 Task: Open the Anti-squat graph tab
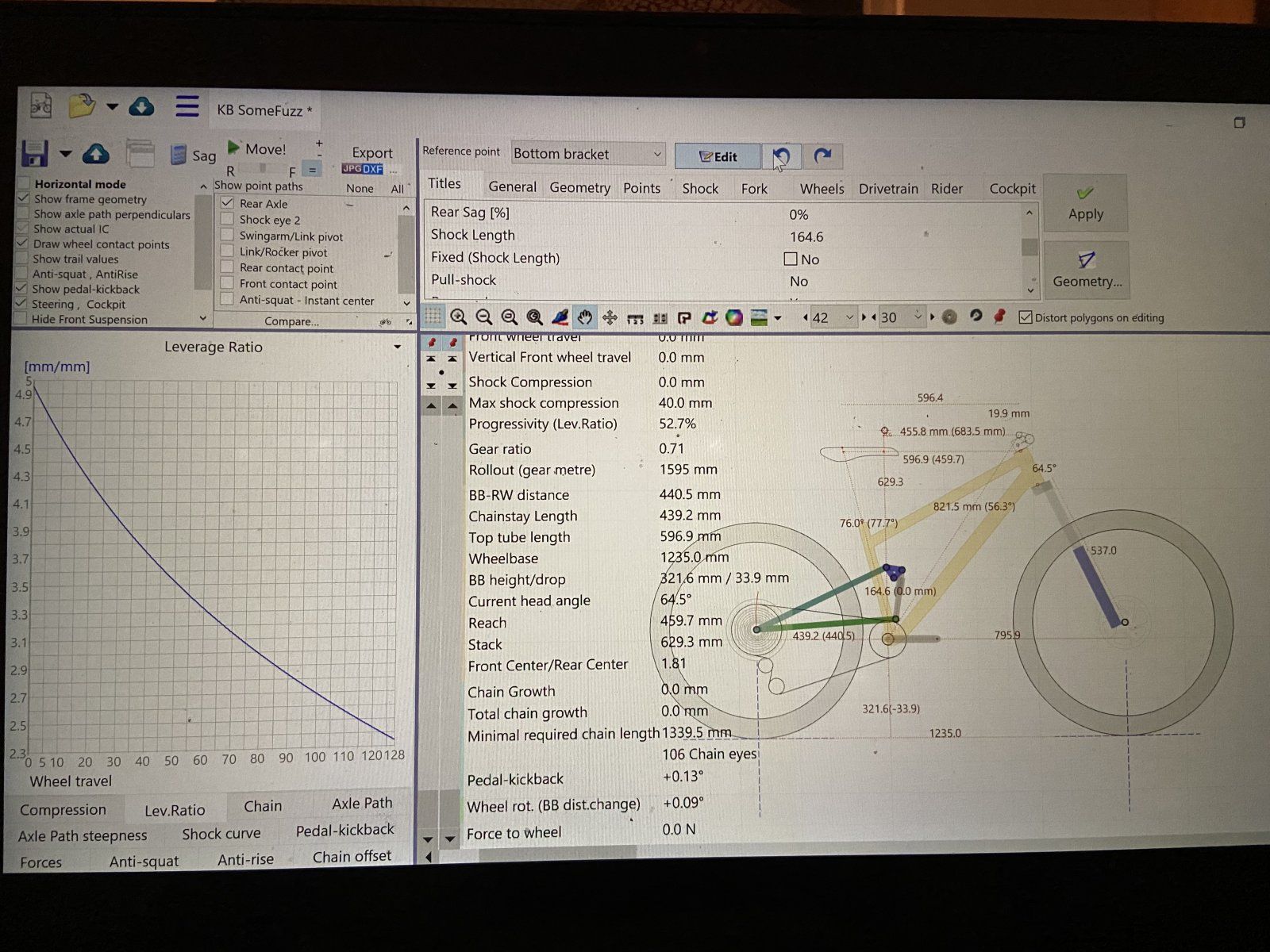144,861
